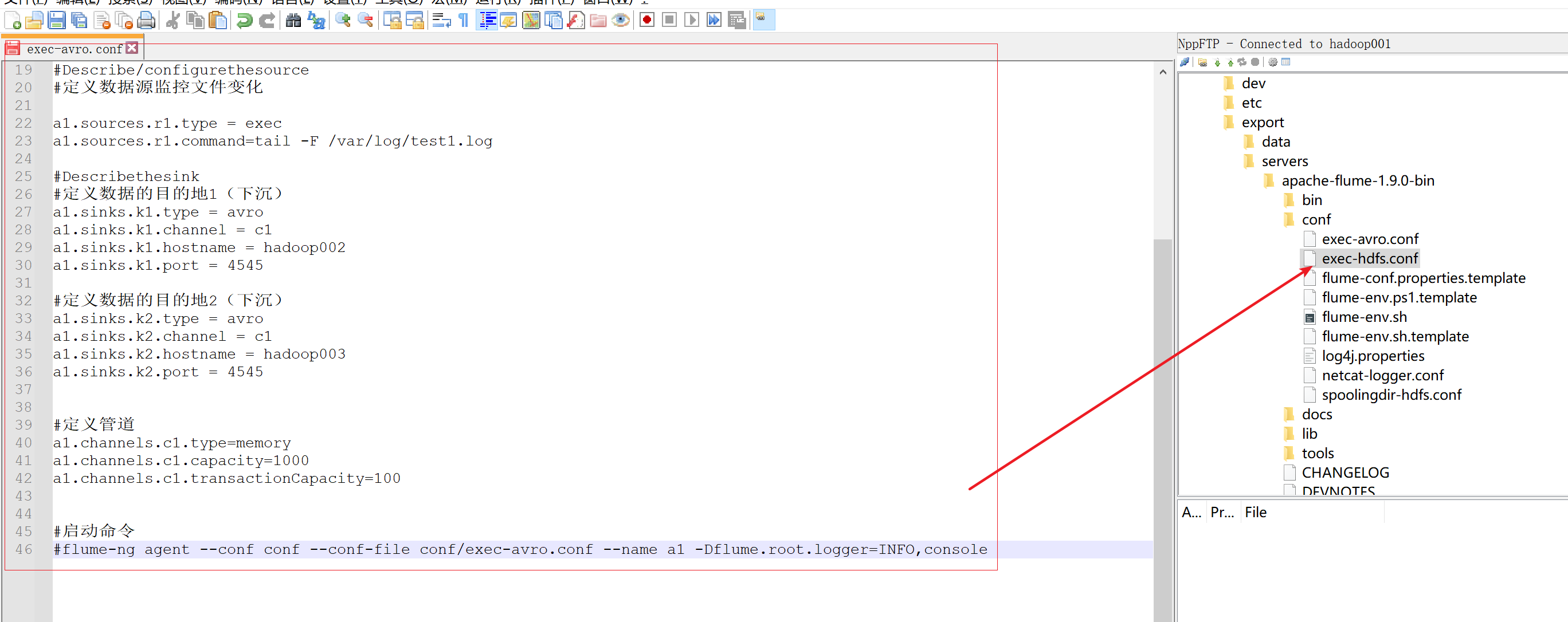Click the Undo arrow icon
Image resolution: width=1568 pixels, height=622 pixels.
[245, 21]
